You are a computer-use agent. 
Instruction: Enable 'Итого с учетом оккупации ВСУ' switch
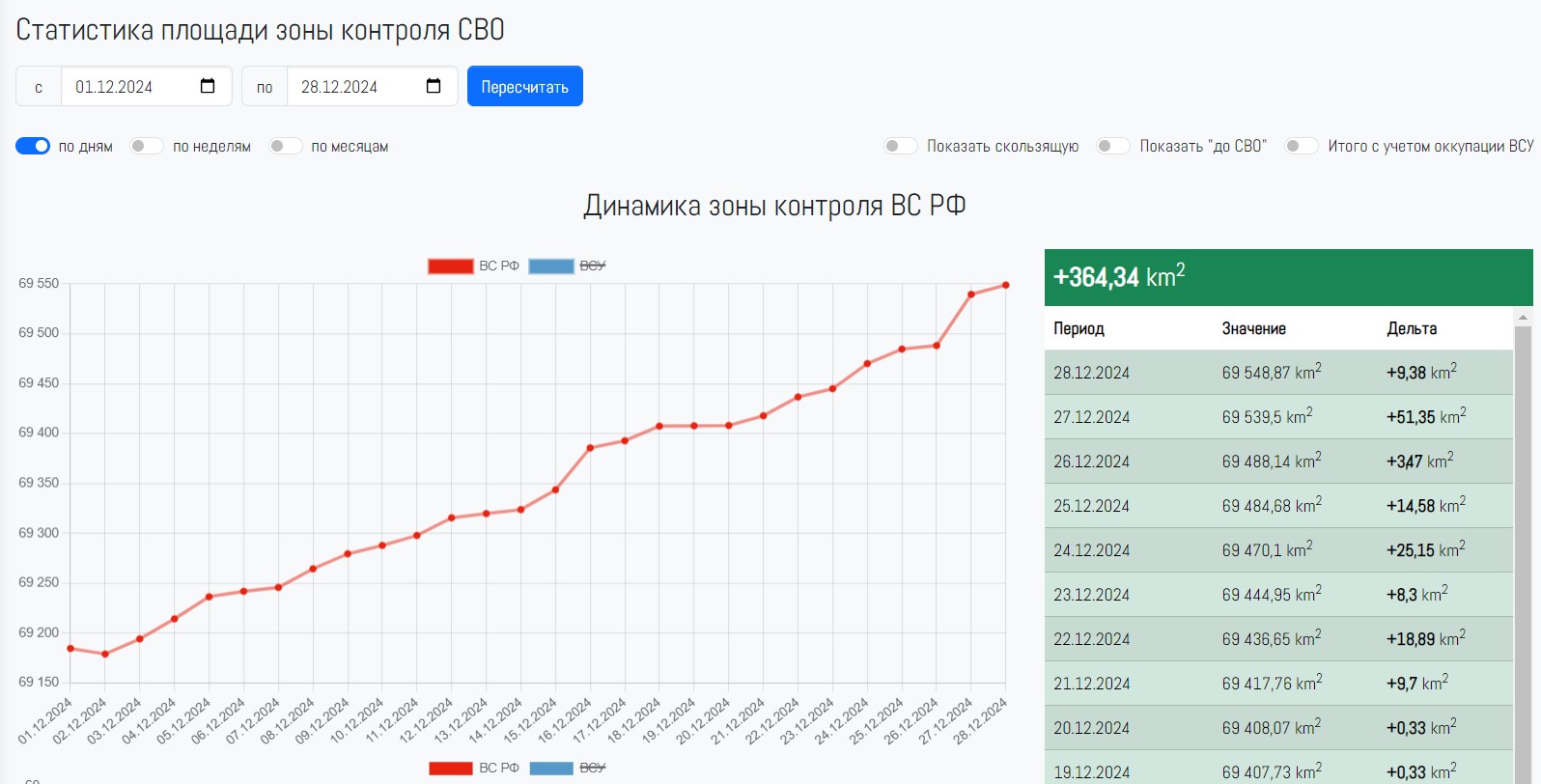(1301, 146)
